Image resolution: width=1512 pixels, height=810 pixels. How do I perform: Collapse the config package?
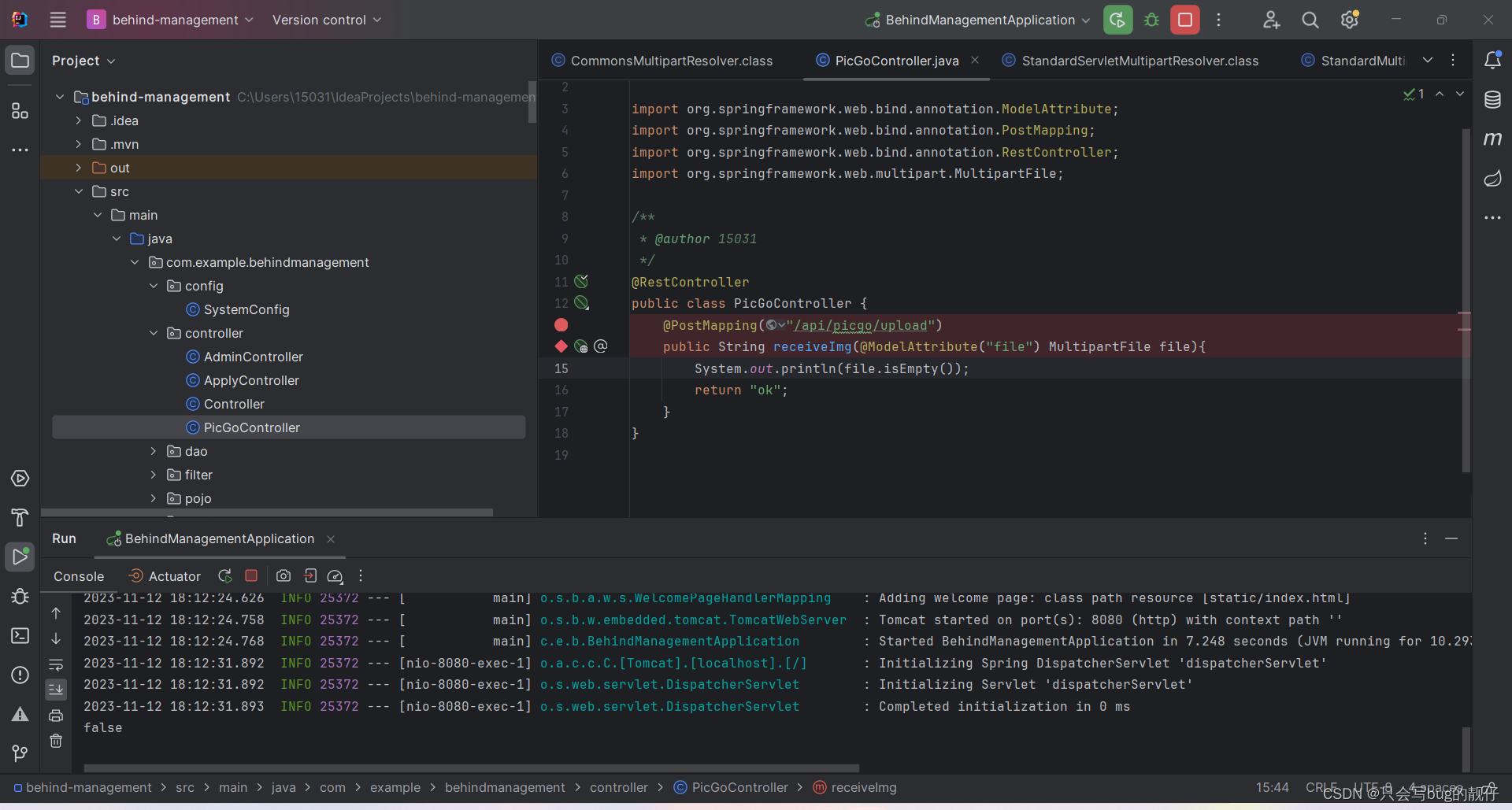tap(154, 286)
